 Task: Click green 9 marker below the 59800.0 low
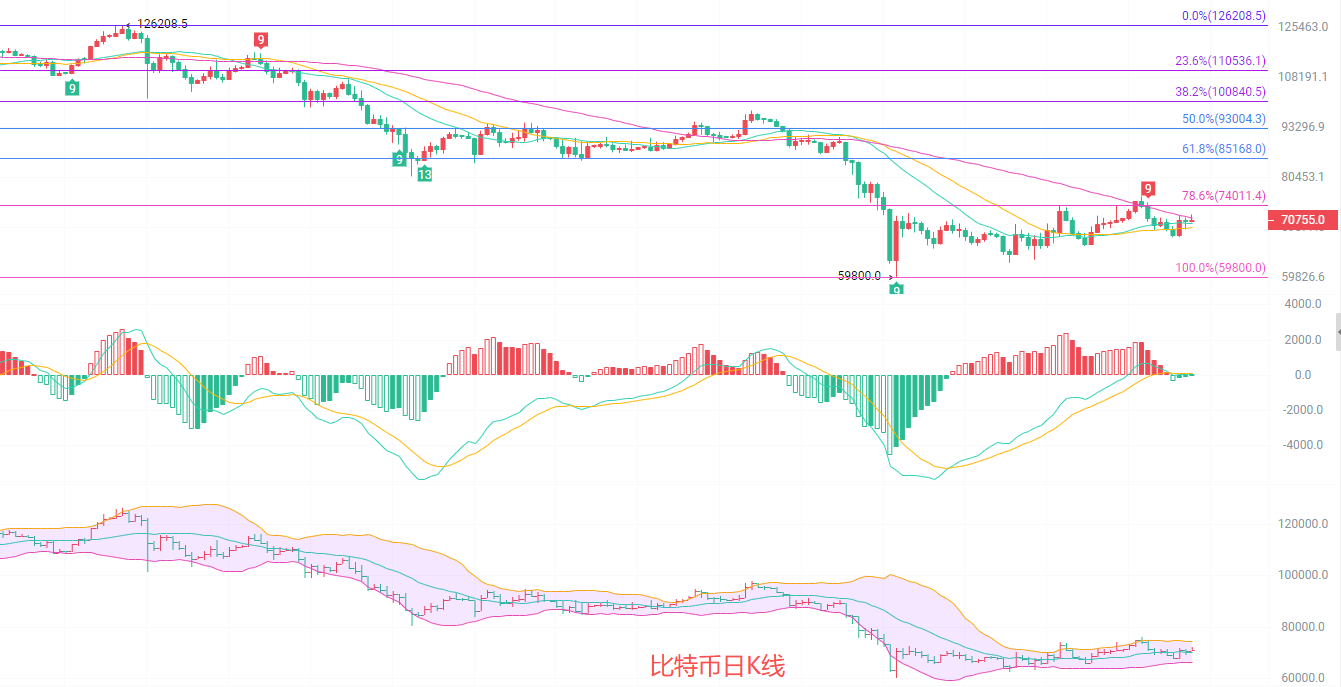coord(897,289)
